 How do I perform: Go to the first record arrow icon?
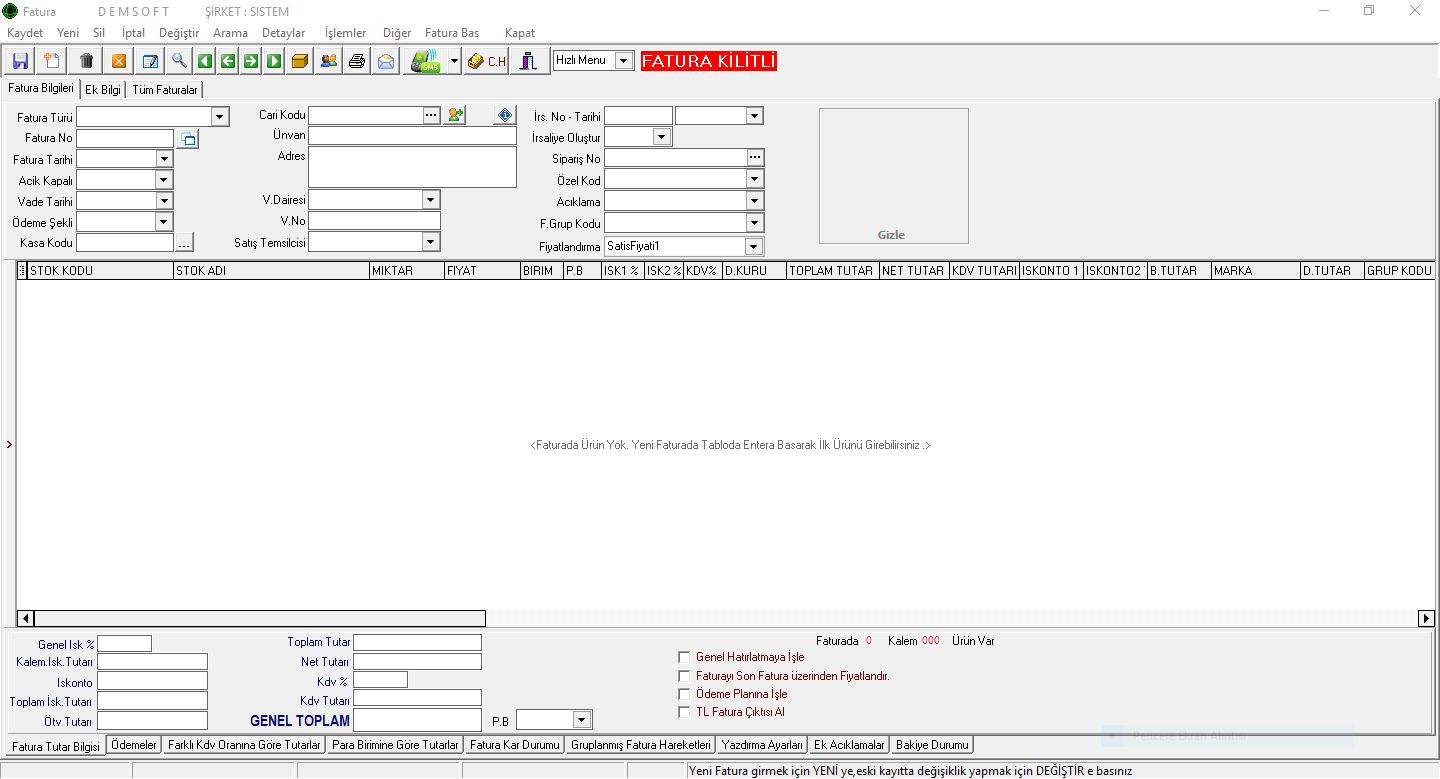click(204, 61)
